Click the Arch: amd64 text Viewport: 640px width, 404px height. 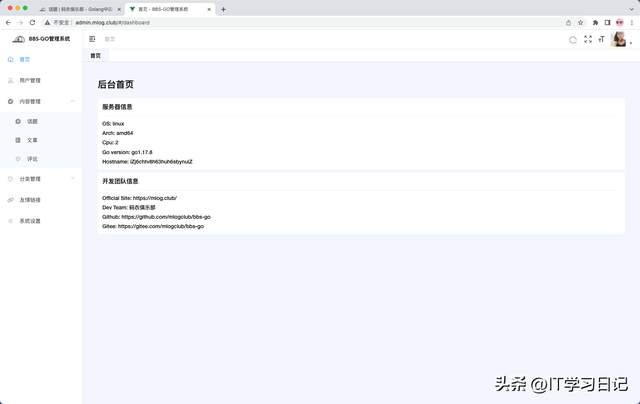[118, 133]
